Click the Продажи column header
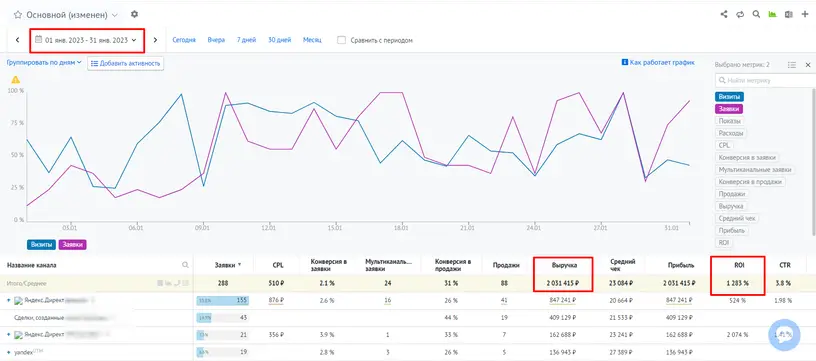The height and width of the screenshot is (361, 816). [x=506, y=265]
